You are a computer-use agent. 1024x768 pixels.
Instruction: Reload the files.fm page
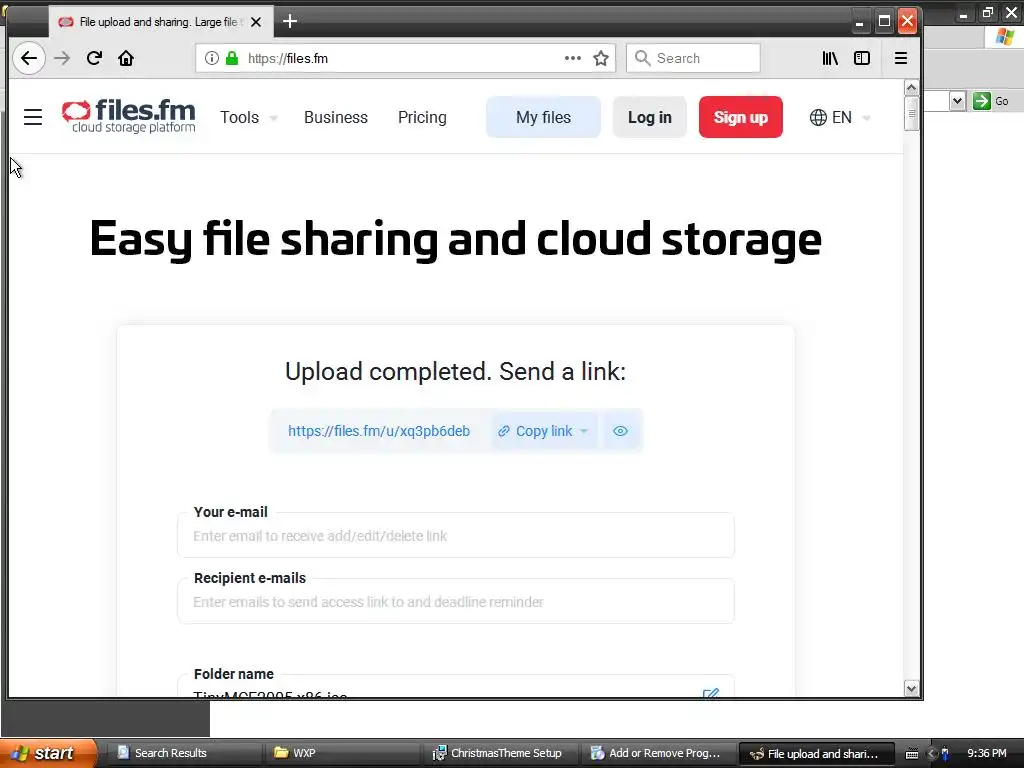pos(94,58)
